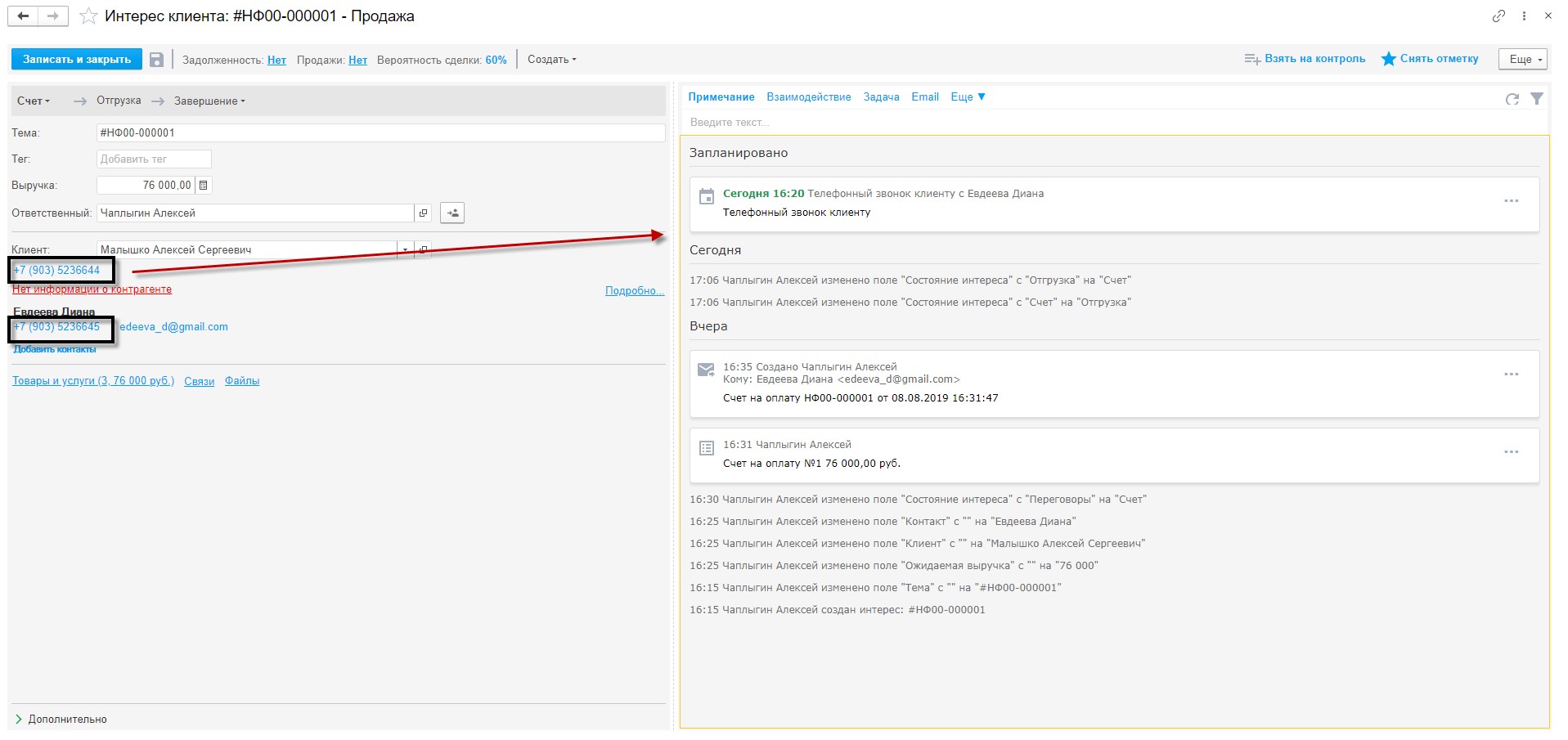Click reassign responsible person icon
Image resolution: width=1568 pixels, height=740 pixels.
[452, 213]
